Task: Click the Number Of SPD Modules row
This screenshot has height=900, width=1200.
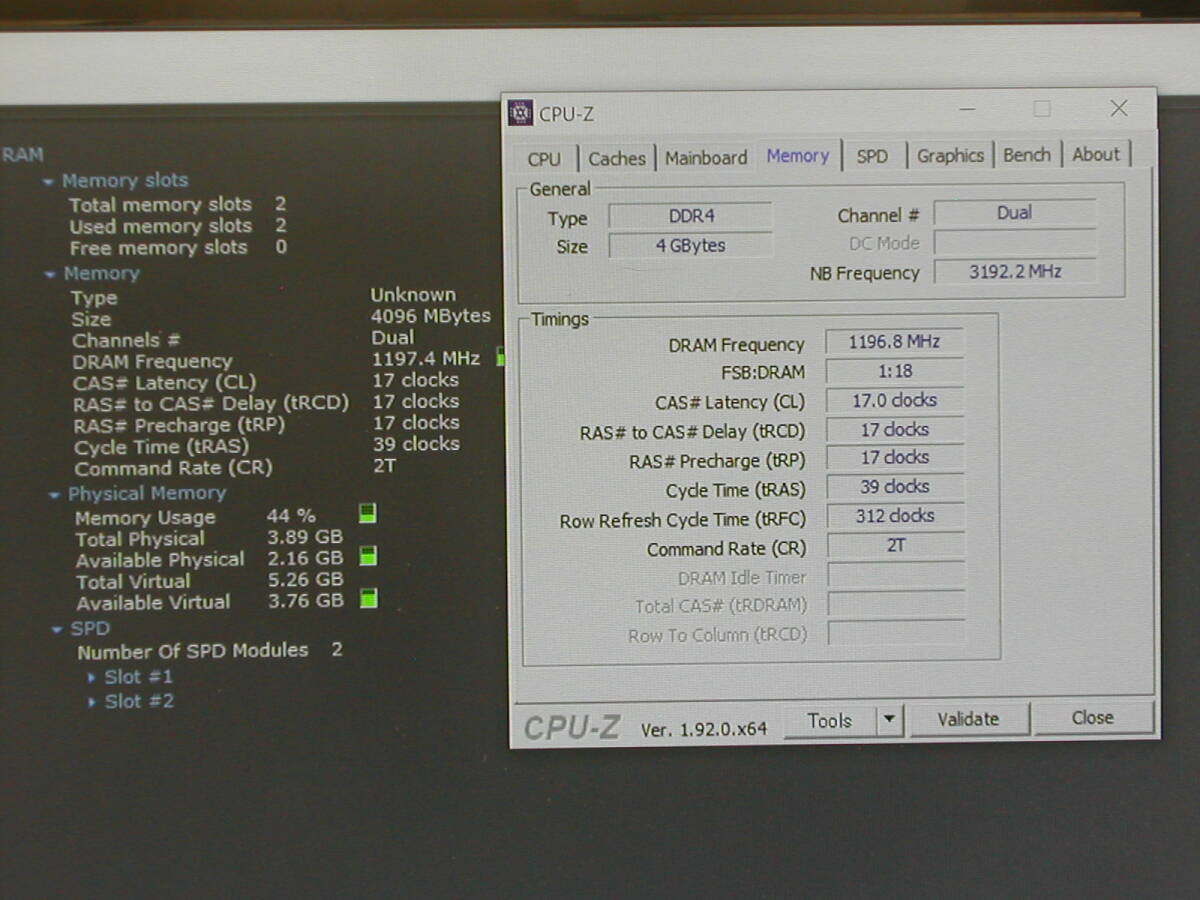Action: pyautogui.click(x=210, y=650)
